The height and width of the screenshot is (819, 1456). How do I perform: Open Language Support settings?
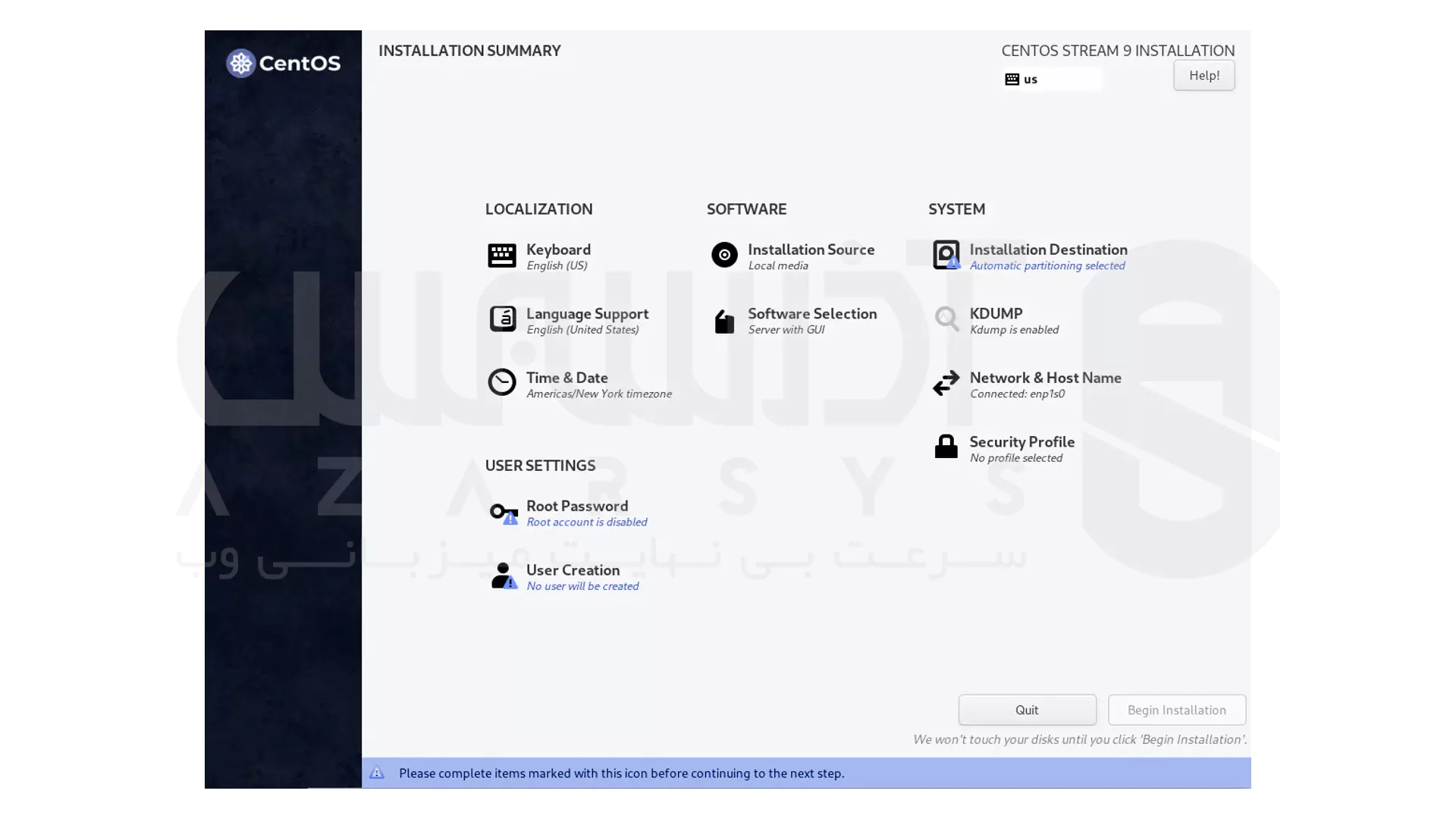pyautogui.click(x=569, y=320)
